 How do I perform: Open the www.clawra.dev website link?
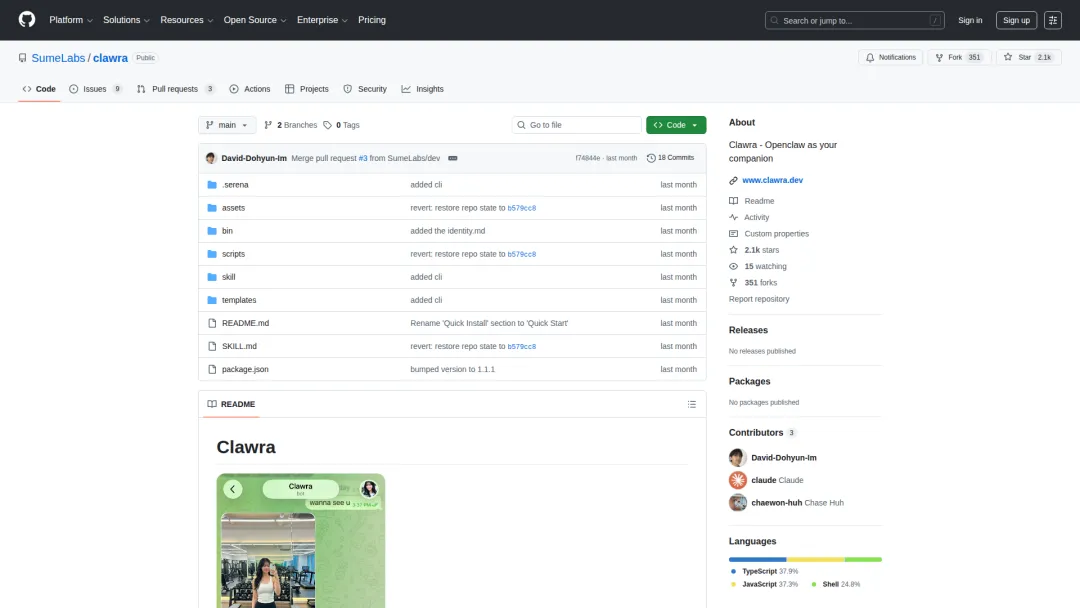772,180
